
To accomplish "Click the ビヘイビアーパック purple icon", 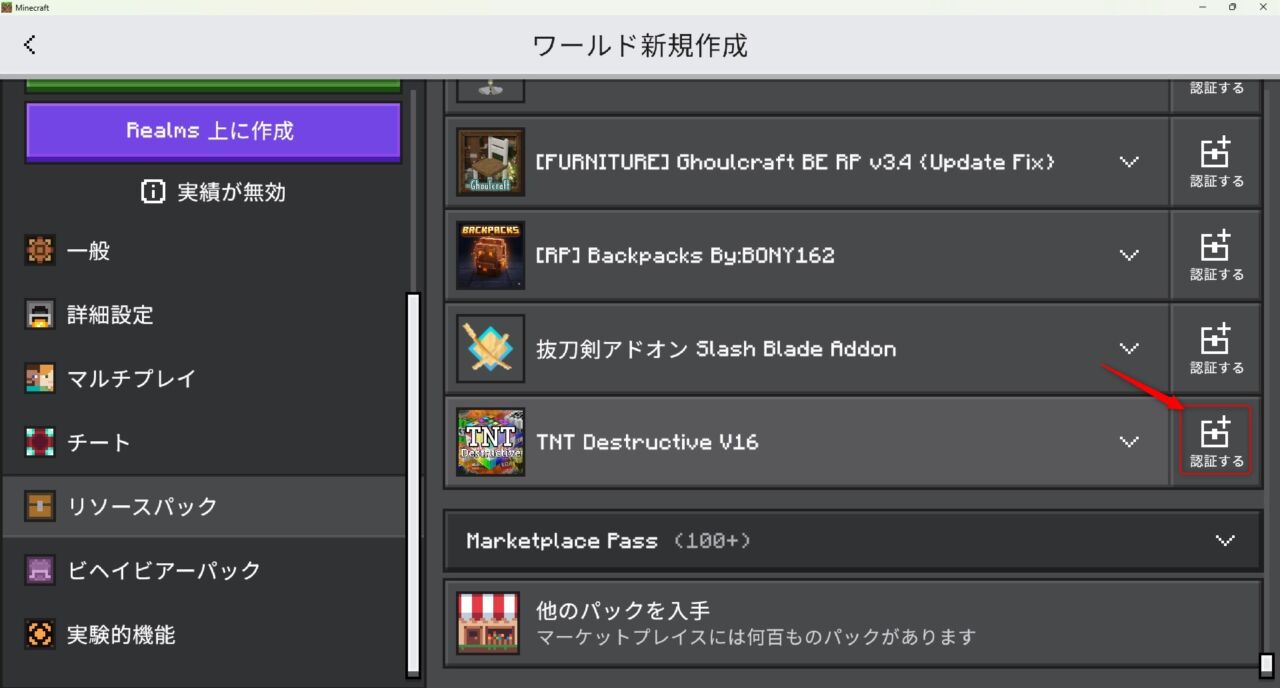I will point(39,570).
